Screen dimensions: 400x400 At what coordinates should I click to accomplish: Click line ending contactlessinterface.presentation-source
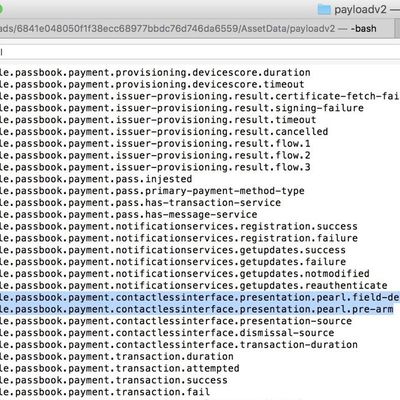pyautogui.click(x=176, y=321)
